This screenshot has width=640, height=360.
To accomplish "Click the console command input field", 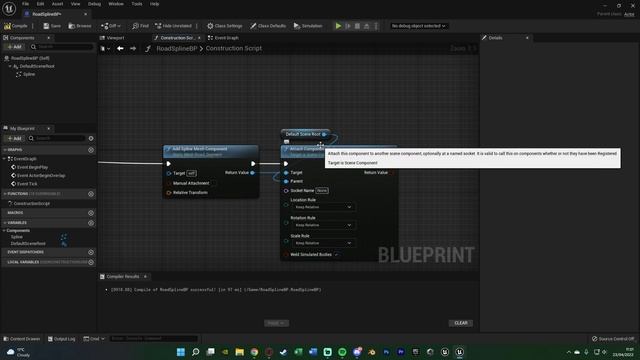I will 154,339.
